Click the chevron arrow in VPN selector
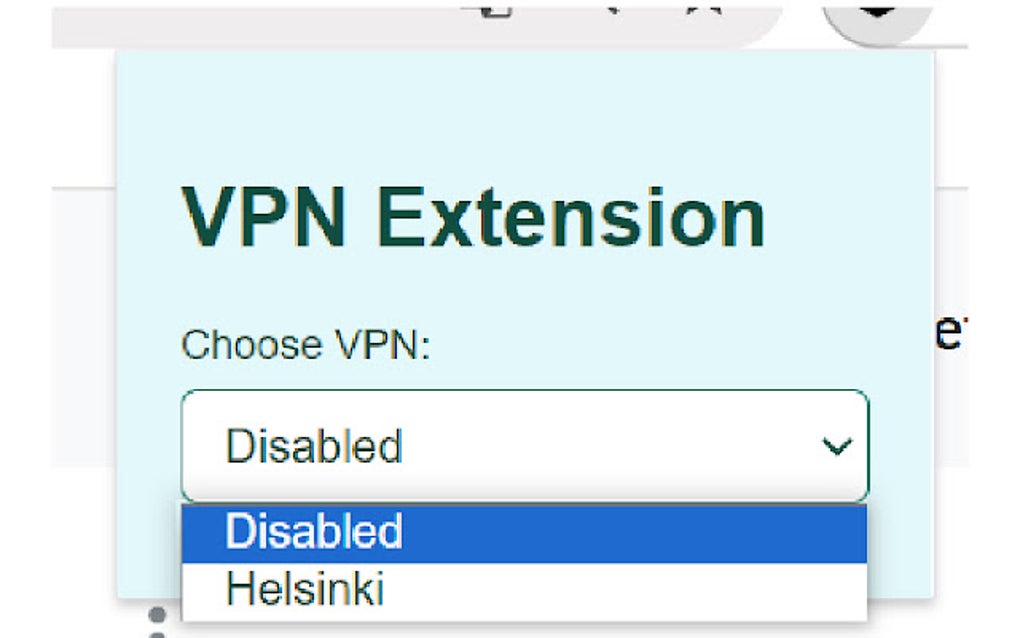Image resolution: width=1020 pixels, height=638 pixels. point(836,446)
